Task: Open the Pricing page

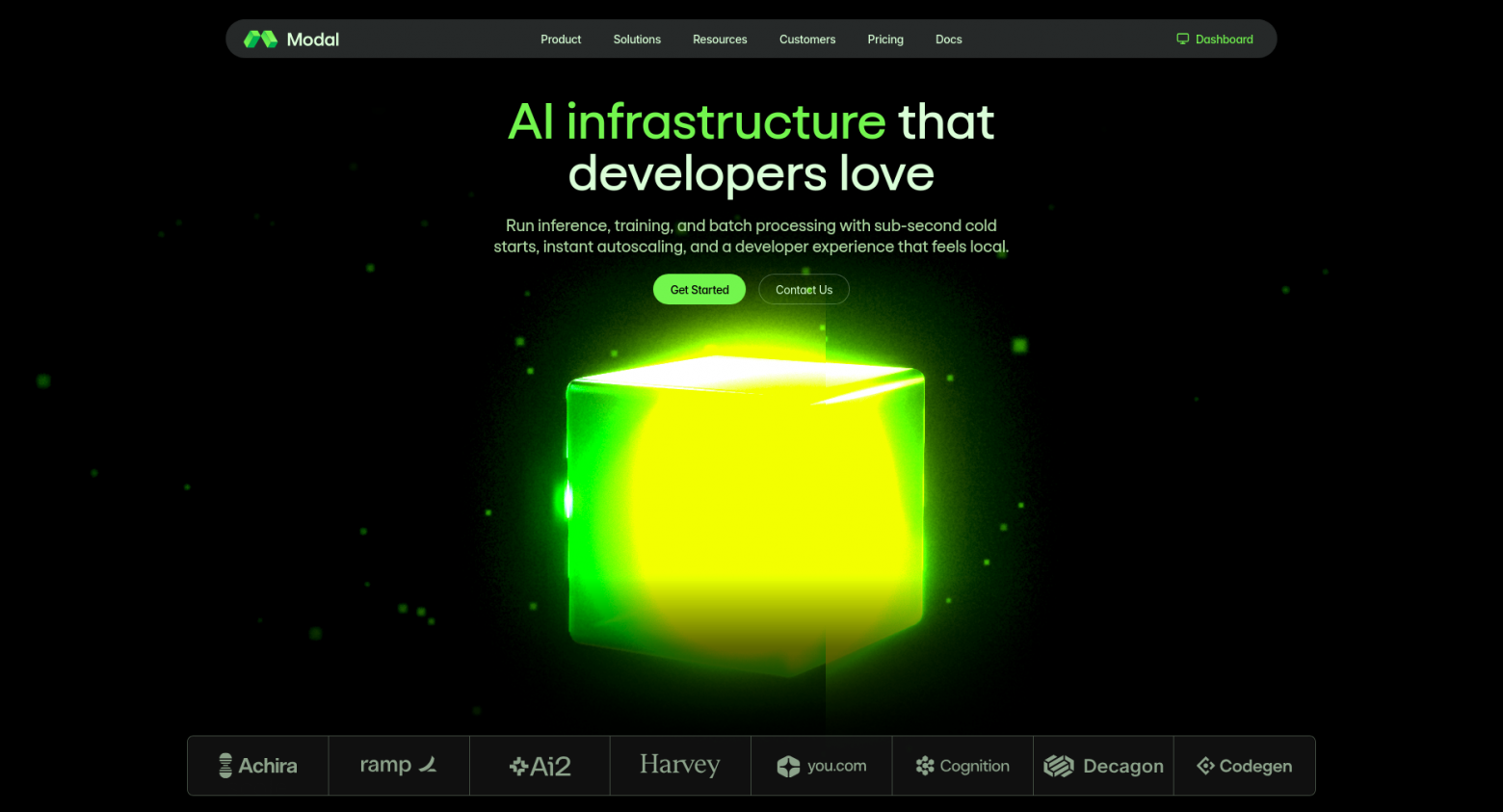Action: pos(885,39)
